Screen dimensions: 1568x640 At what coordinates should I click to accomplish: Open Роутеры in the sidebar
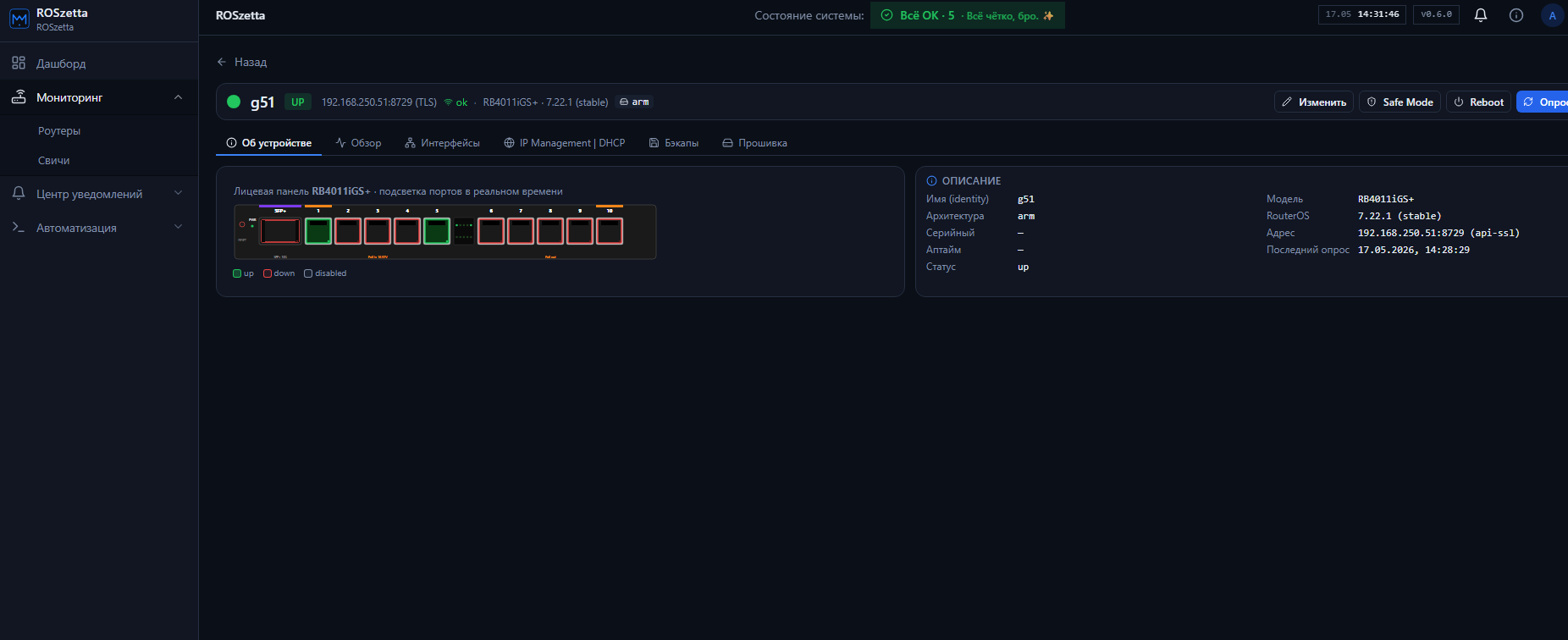coord(59,131)
